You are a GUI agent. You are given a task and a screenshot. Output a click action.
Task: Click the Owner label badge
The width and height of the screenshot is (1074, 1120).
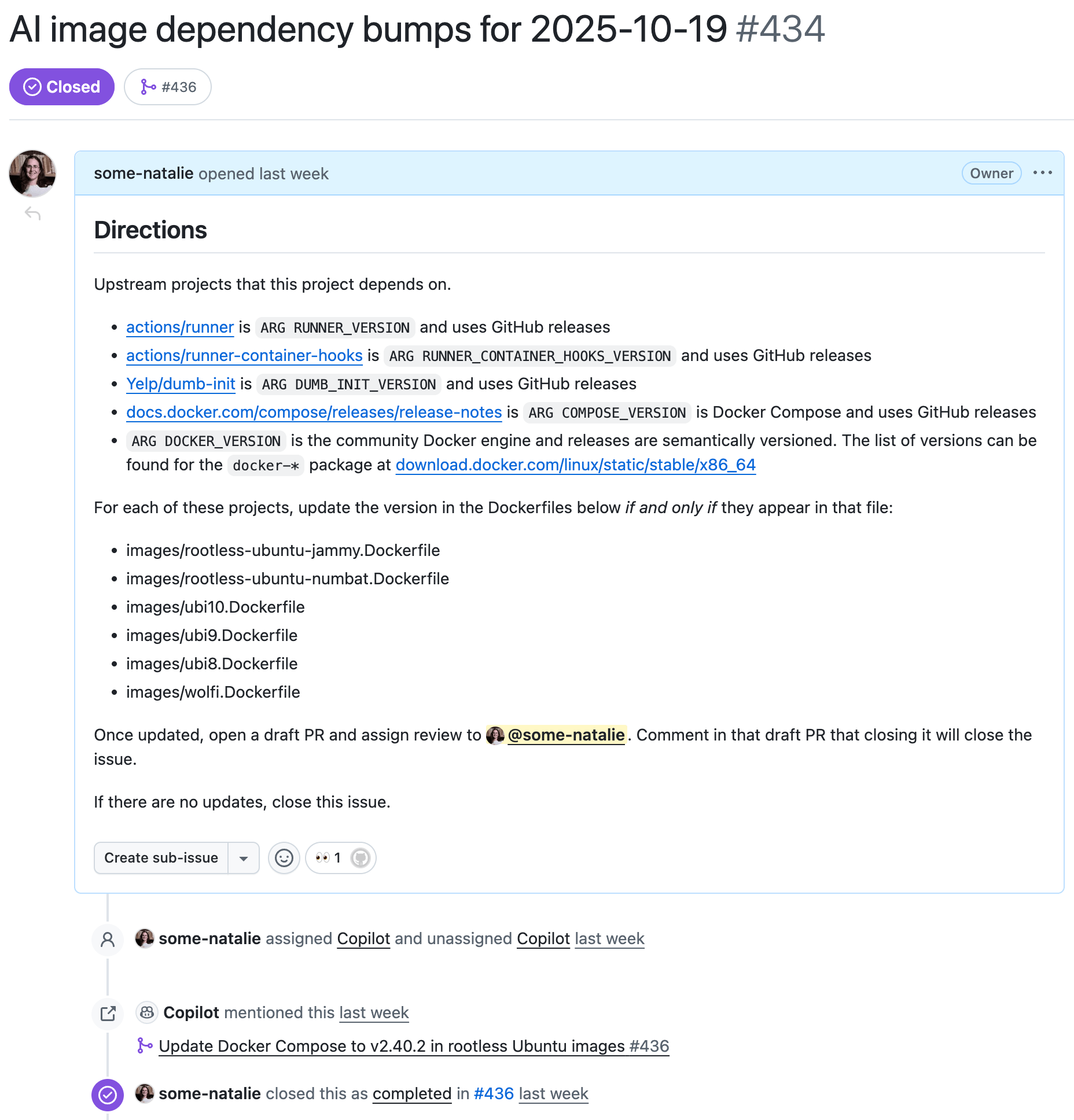(991, 174)
